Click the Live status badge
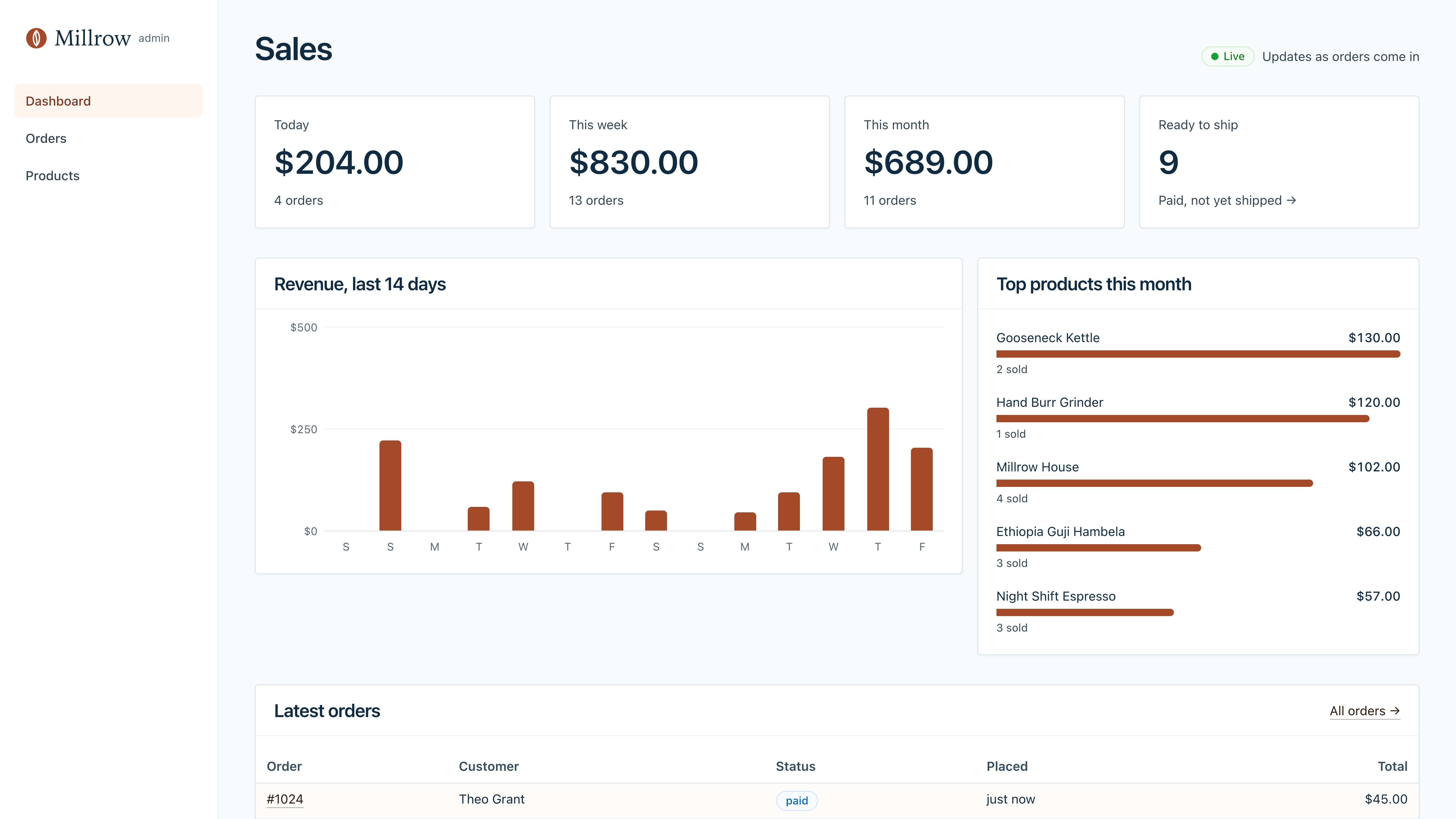1456x819 pixels. click(1228, 56)
